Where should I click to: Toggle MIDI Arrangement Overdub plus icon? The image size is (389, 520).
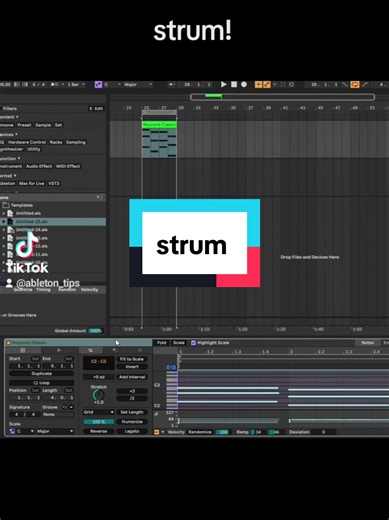pyautogui.click(x=258, y=85)
